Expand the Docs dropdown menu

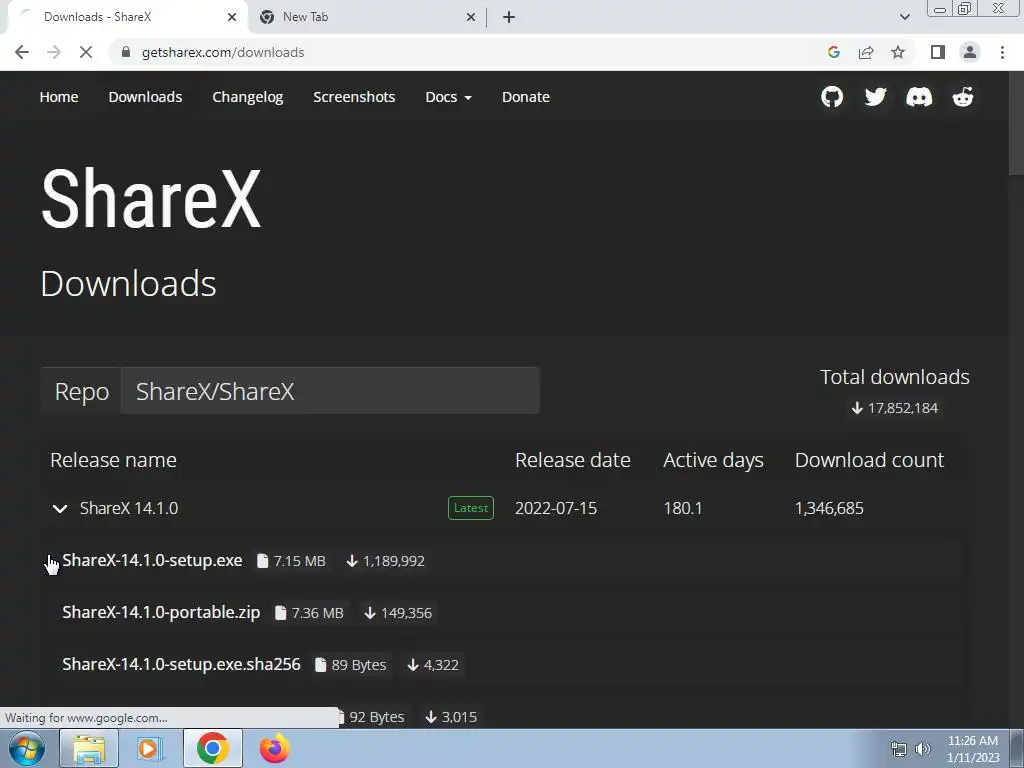(448, 97)
